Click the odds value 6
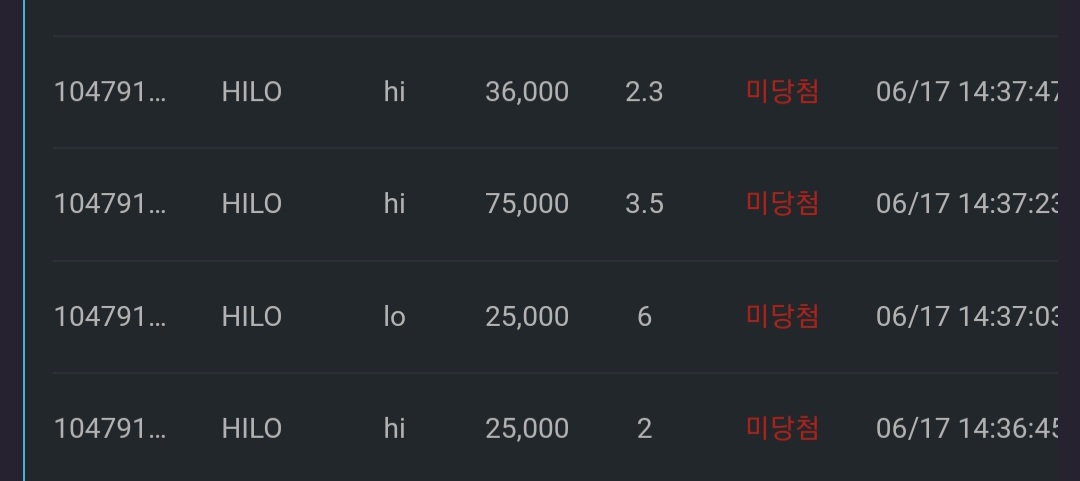The height and width of the screenshot is (481, 1080). 644,316
